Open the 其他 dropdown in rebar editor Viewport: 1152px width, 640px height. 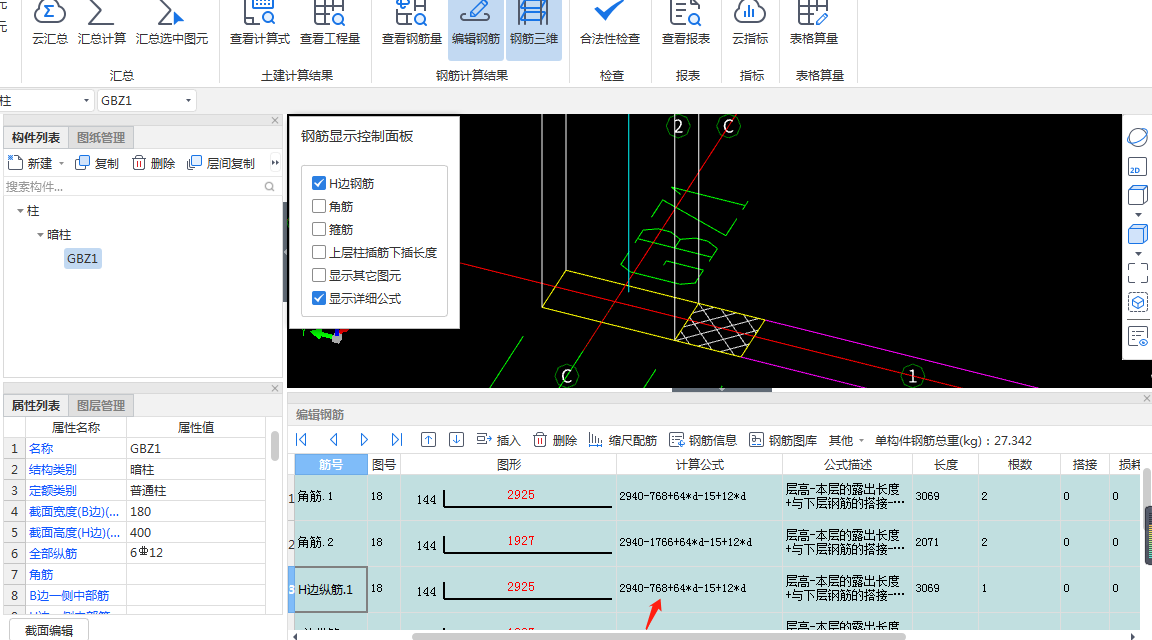[x=846, y=440]
